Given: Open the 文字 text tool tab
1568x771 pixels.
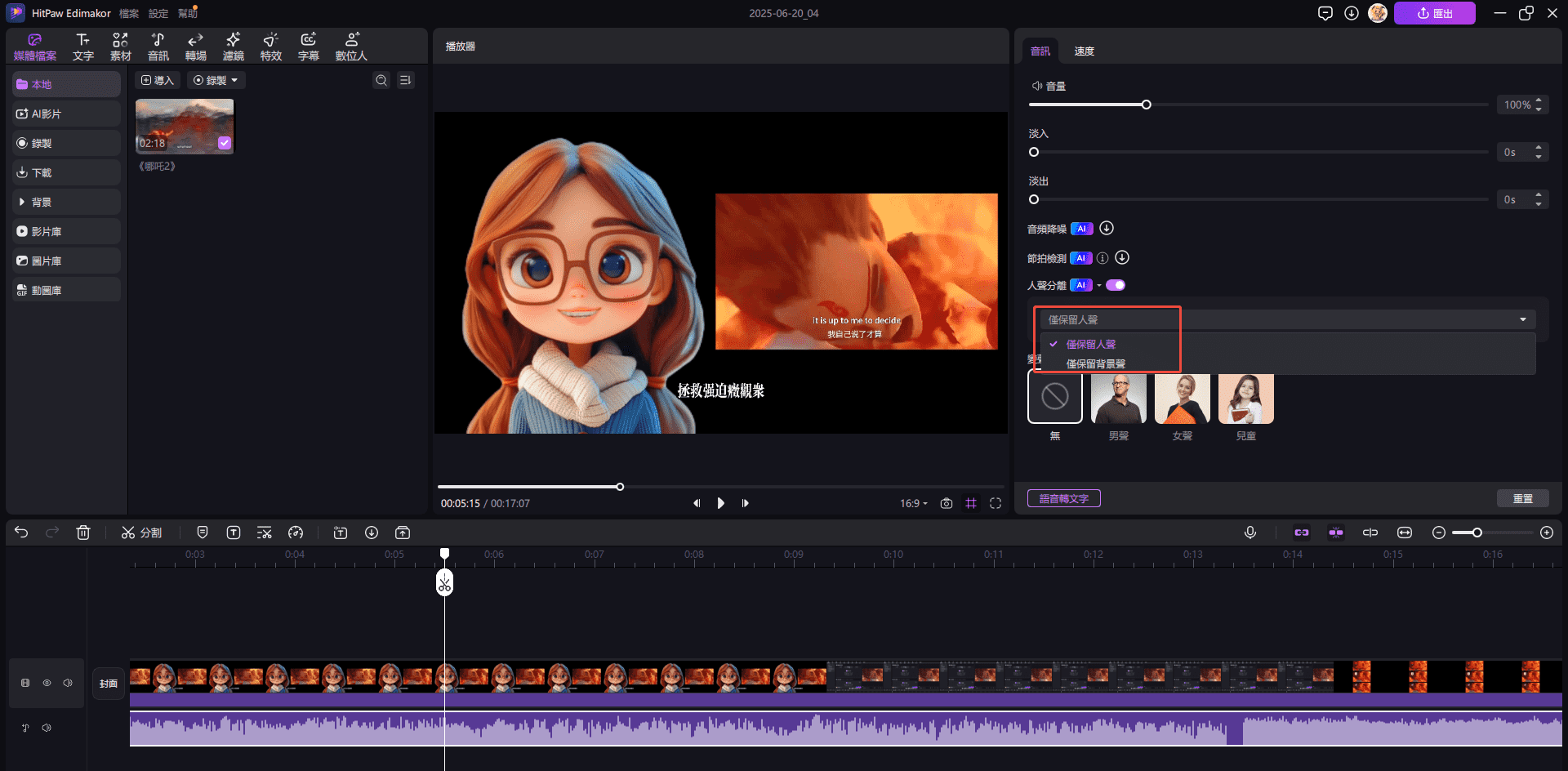Looking at the screenshot, I should [x=83, y=47].
